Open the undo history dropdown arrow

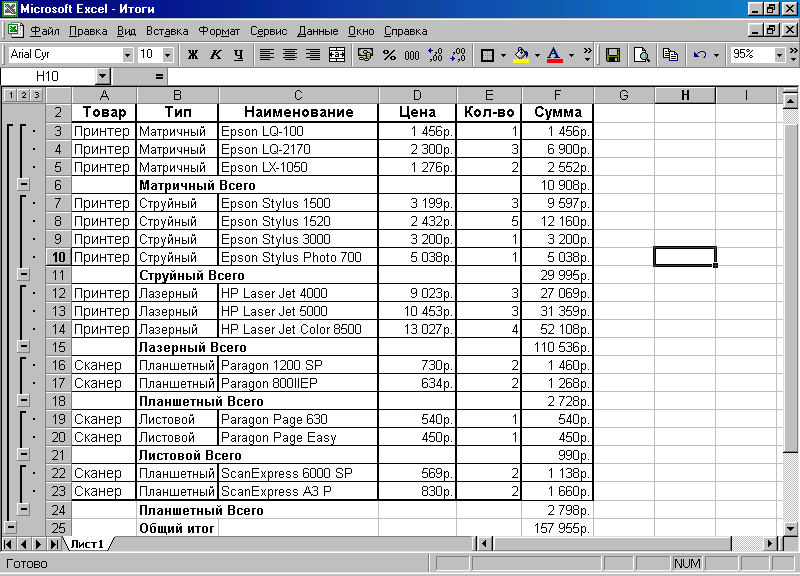coord(716,55)
